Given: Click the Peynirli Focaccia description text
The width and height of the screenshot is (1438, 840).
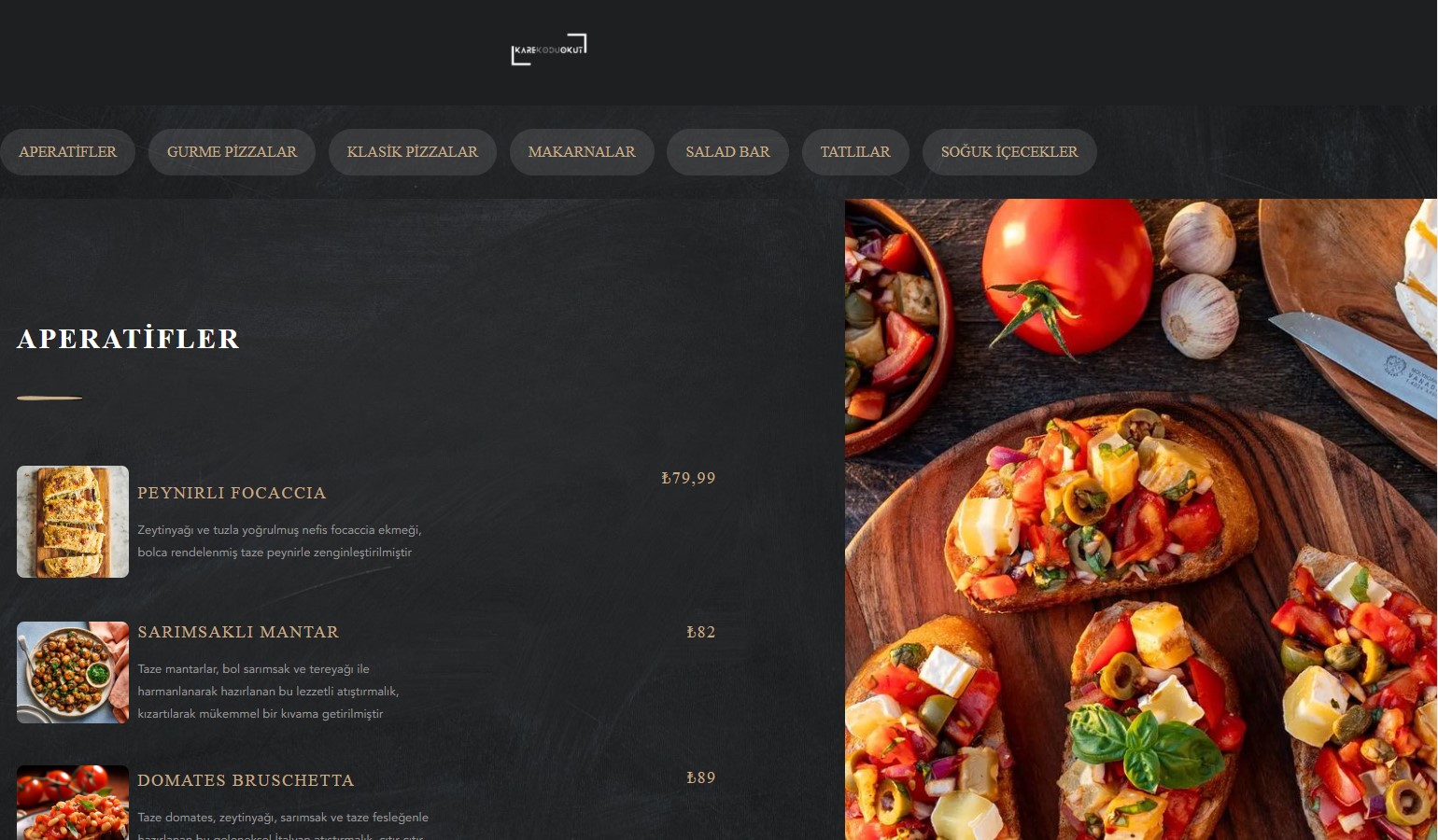Looking at the screenshot, I should (279, 541).
